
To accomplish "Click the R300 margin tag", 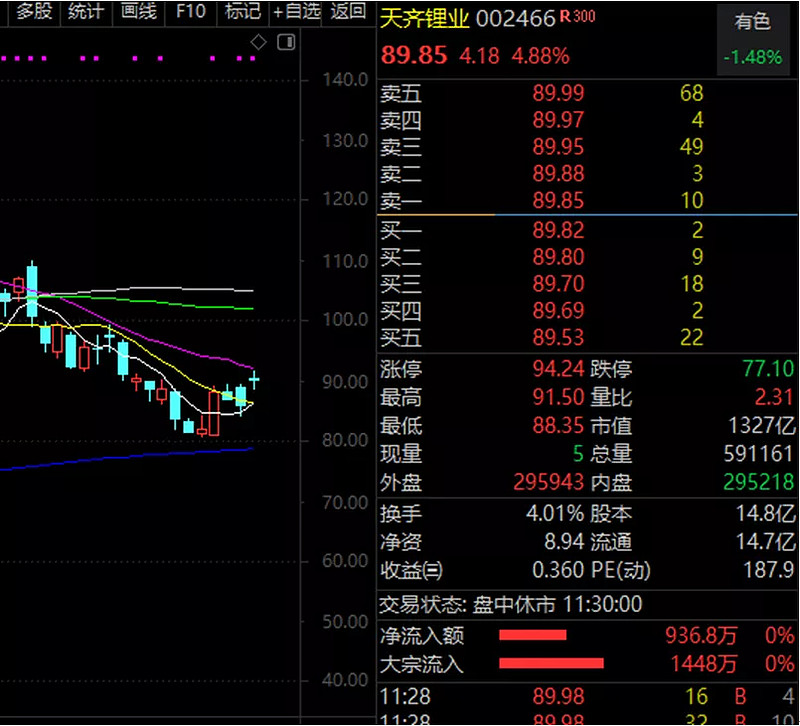I will click(578, 17).
